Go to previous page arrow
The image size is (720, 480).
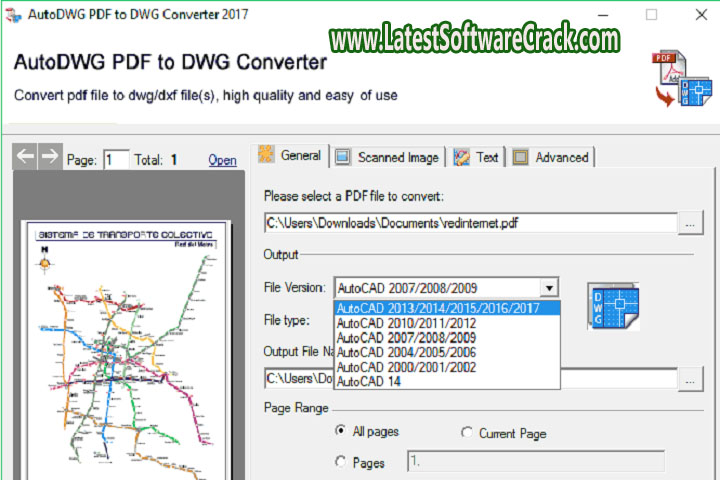pos(25,157)
